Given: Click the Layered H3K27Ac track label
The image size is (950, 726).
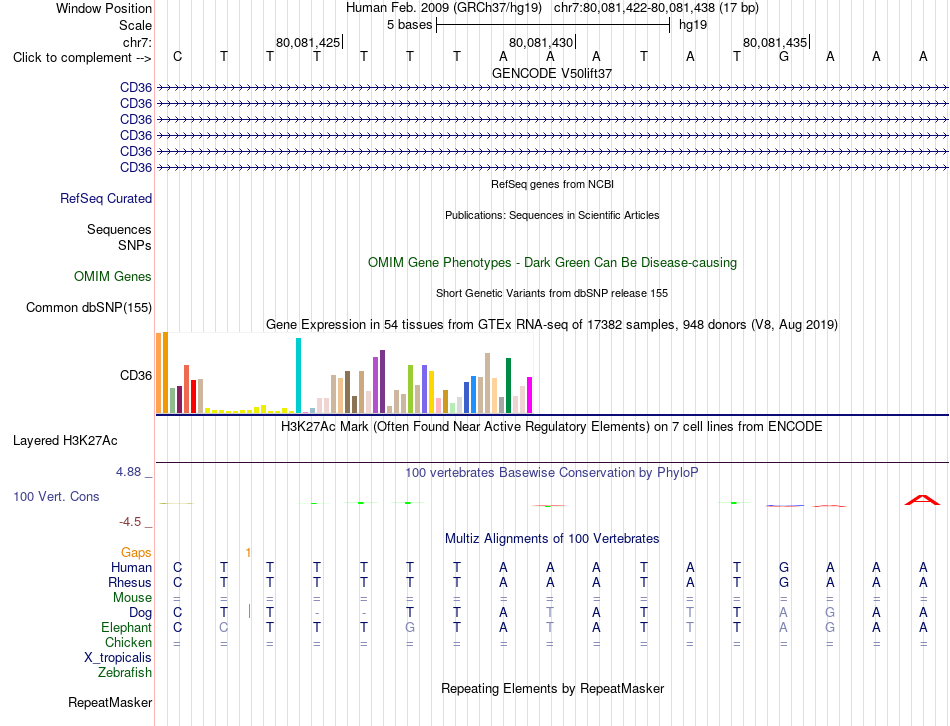Looking at the screenshot, I should tap(65, 441).
